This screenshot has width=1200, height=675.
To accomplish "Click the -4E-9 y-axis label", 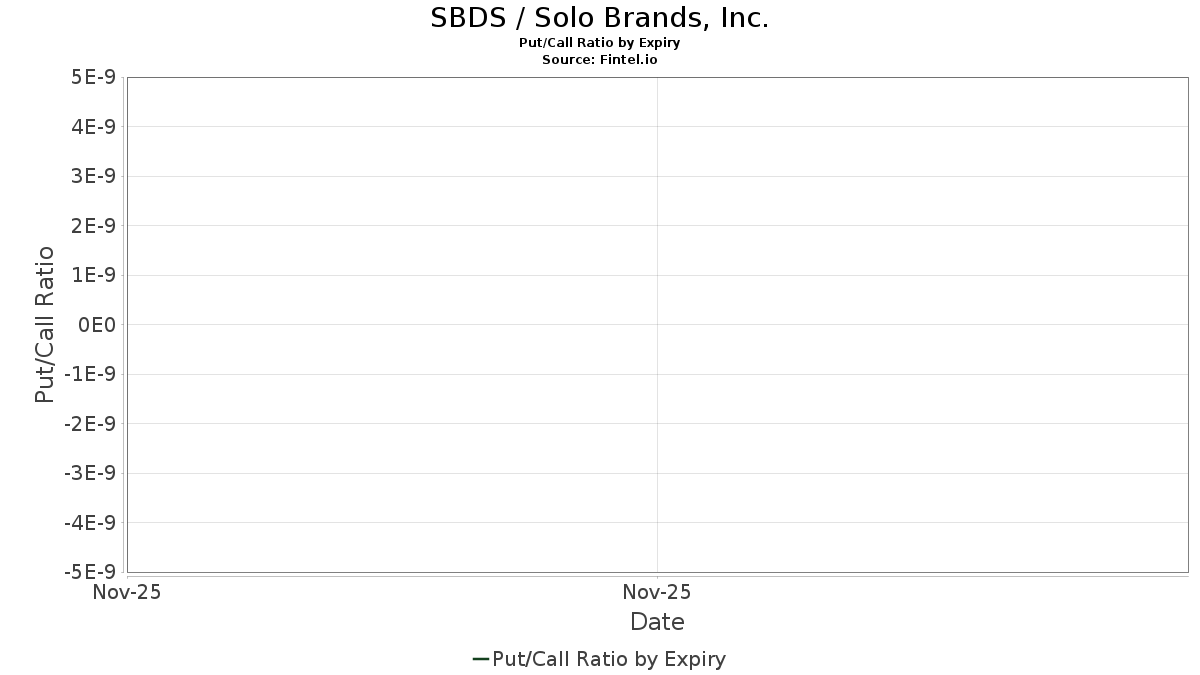I will pos(91,523).
